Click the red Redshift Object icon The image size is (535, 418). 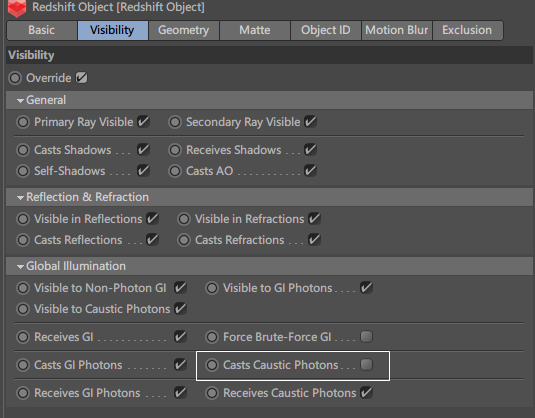[16, 8]
